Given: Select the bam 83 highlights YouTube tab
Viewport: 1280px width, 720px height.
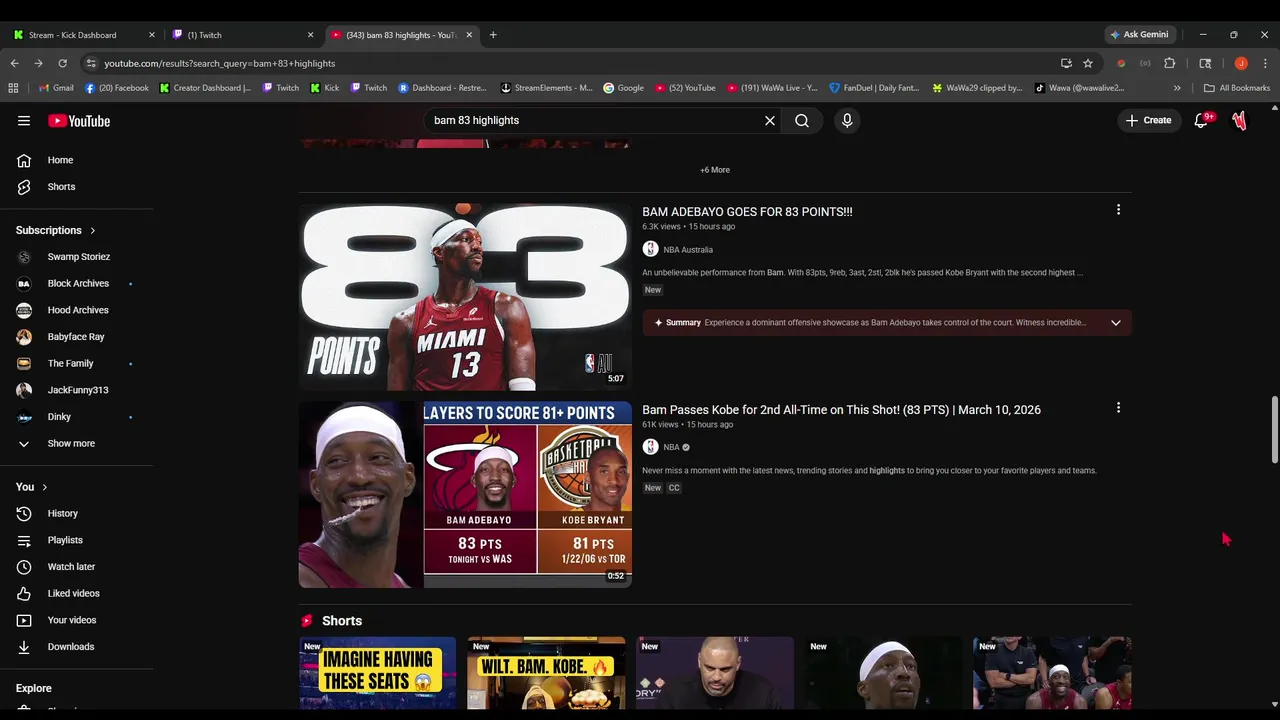Looking at the screenshot, I should pyautogui.click(x=400, y=35).
